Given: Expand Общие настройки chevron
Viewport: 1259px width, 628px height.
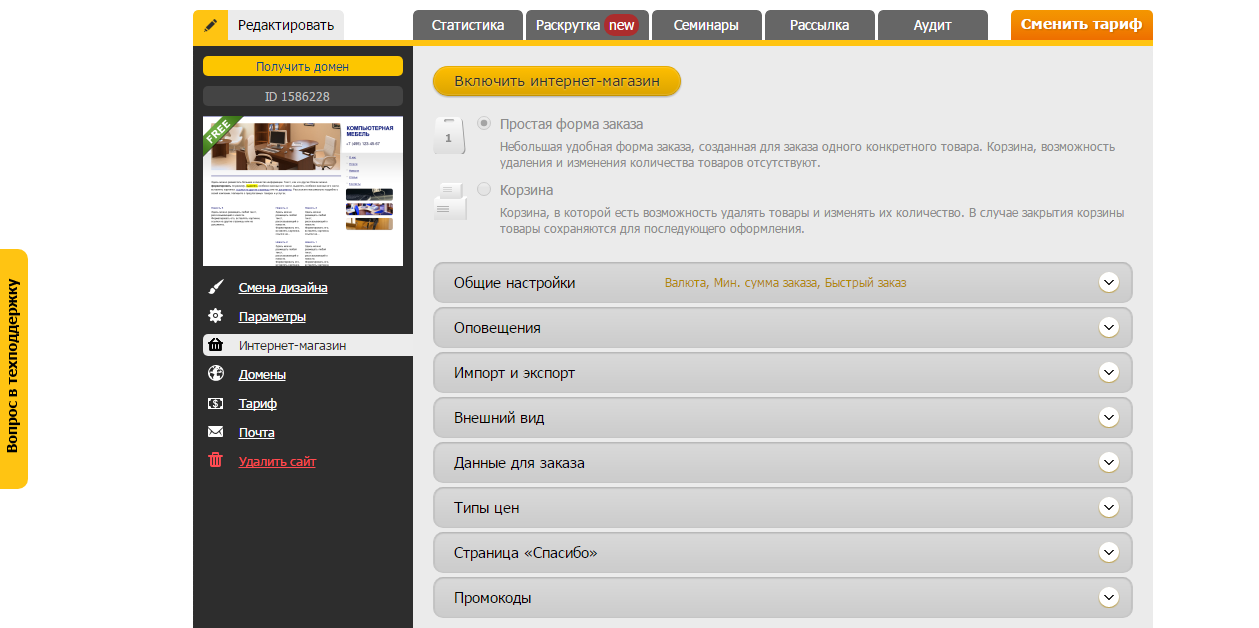Looking at the screenshot, I should pos(1108,282).
